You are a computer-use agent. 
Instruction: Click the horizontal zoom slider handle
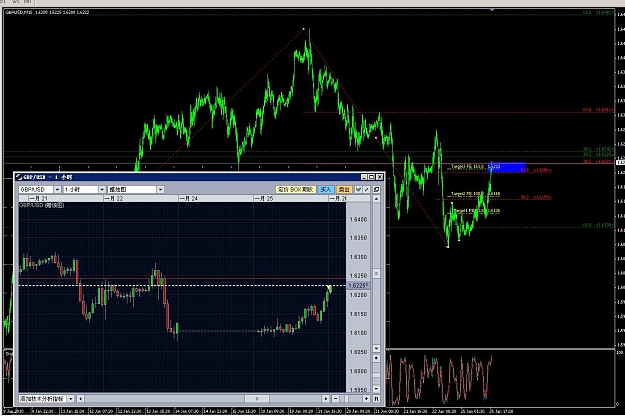click(347, 398)
